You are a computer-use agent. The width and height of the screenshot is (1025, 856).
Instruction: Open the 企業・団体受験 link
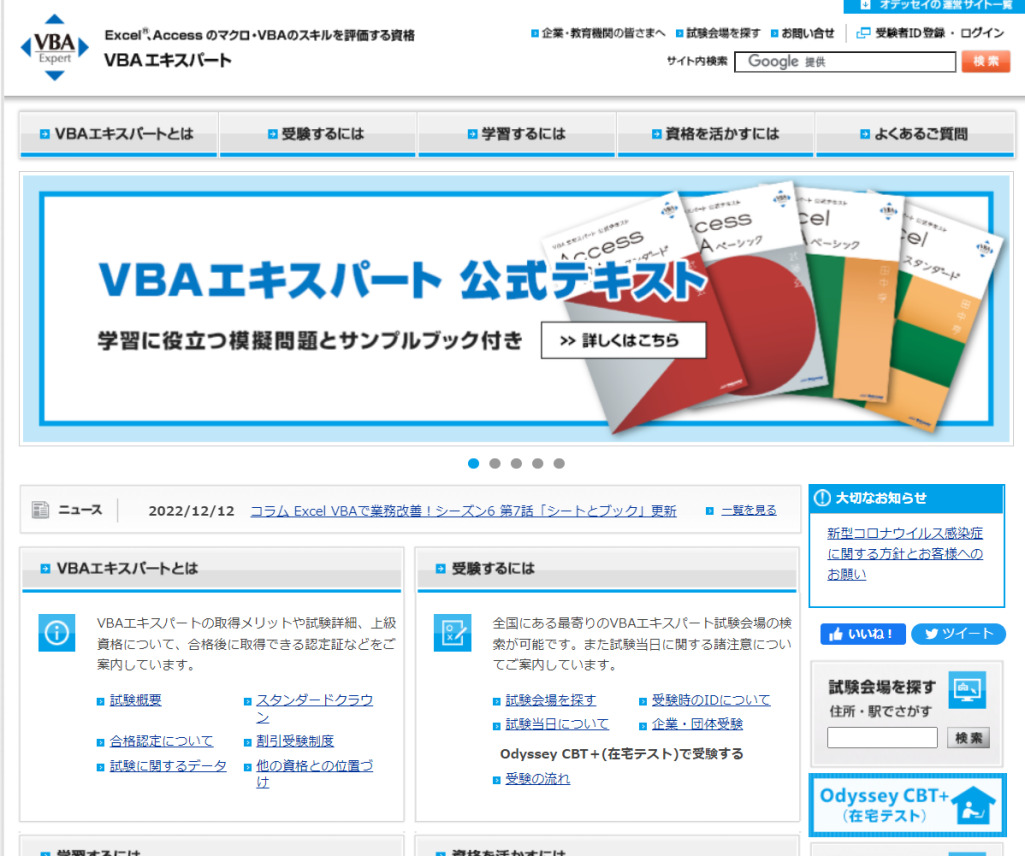(697, 725)
